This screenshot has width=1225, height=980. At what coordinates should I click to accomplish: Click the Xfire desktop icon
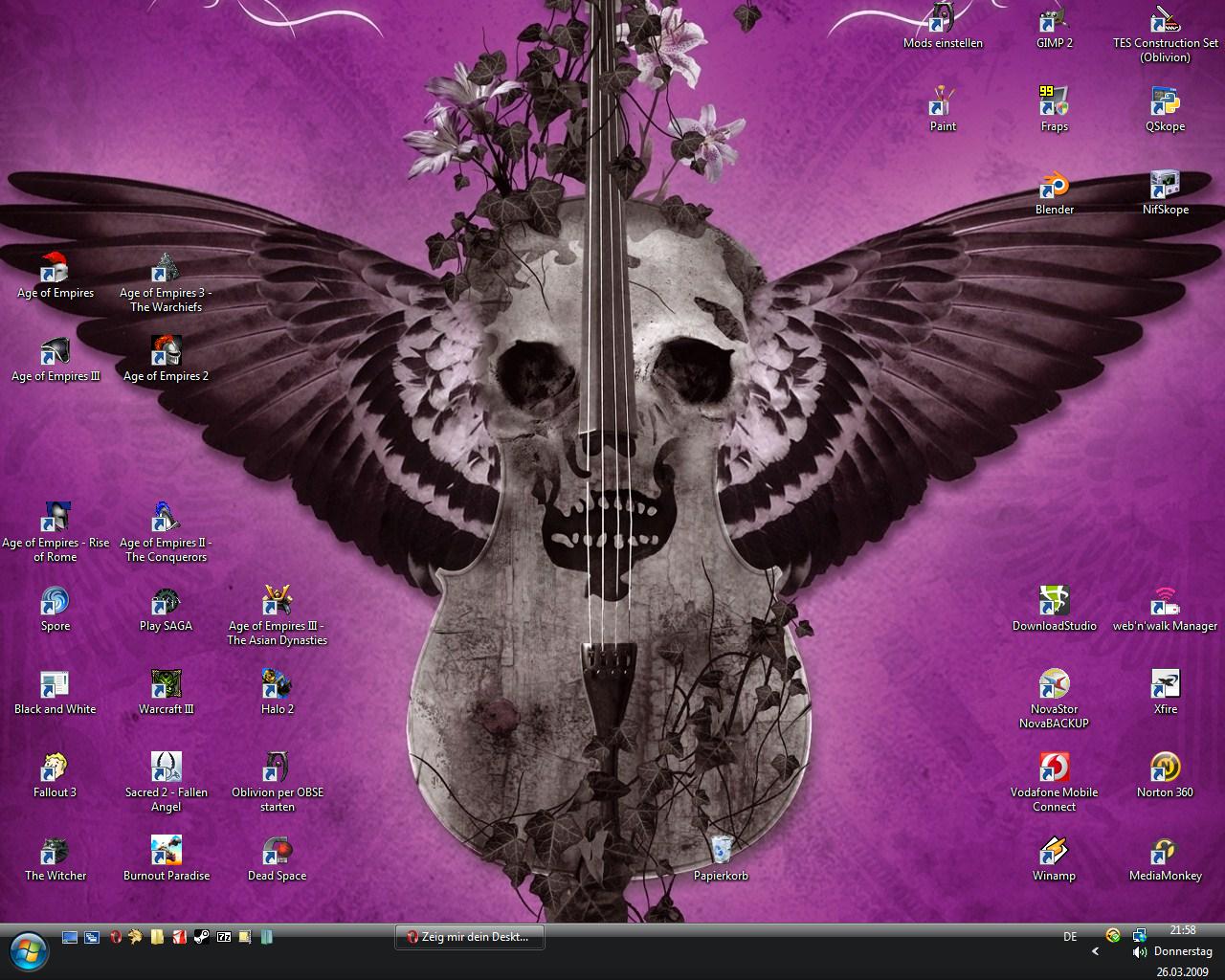(x=1165, y=687)
